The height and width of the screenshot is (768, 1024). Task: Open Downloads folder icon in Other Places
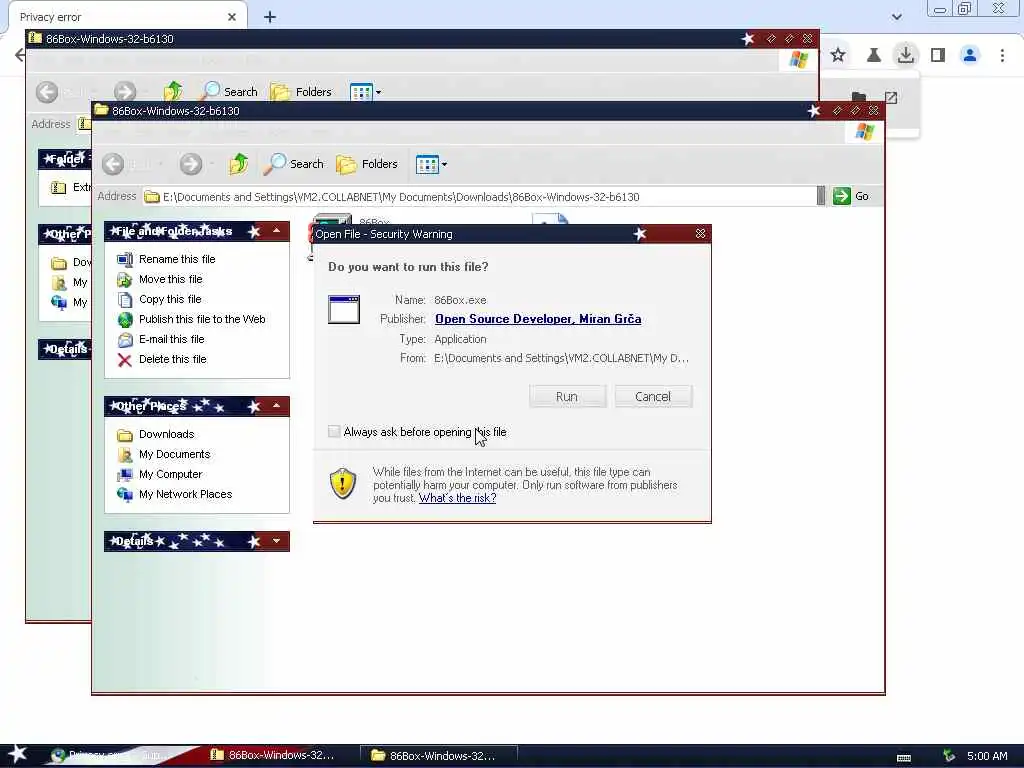125,434
